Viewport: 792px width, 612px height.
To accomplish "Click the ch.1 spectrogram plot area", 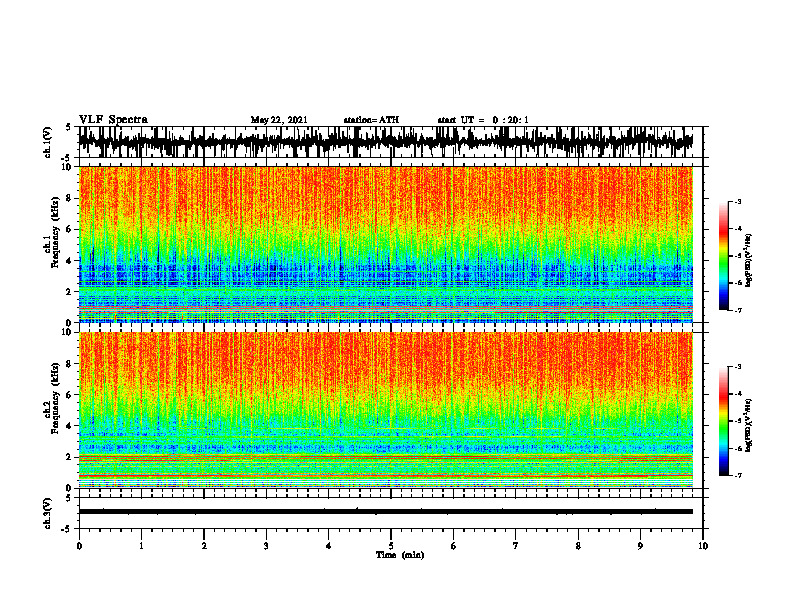I will (386, 244).
